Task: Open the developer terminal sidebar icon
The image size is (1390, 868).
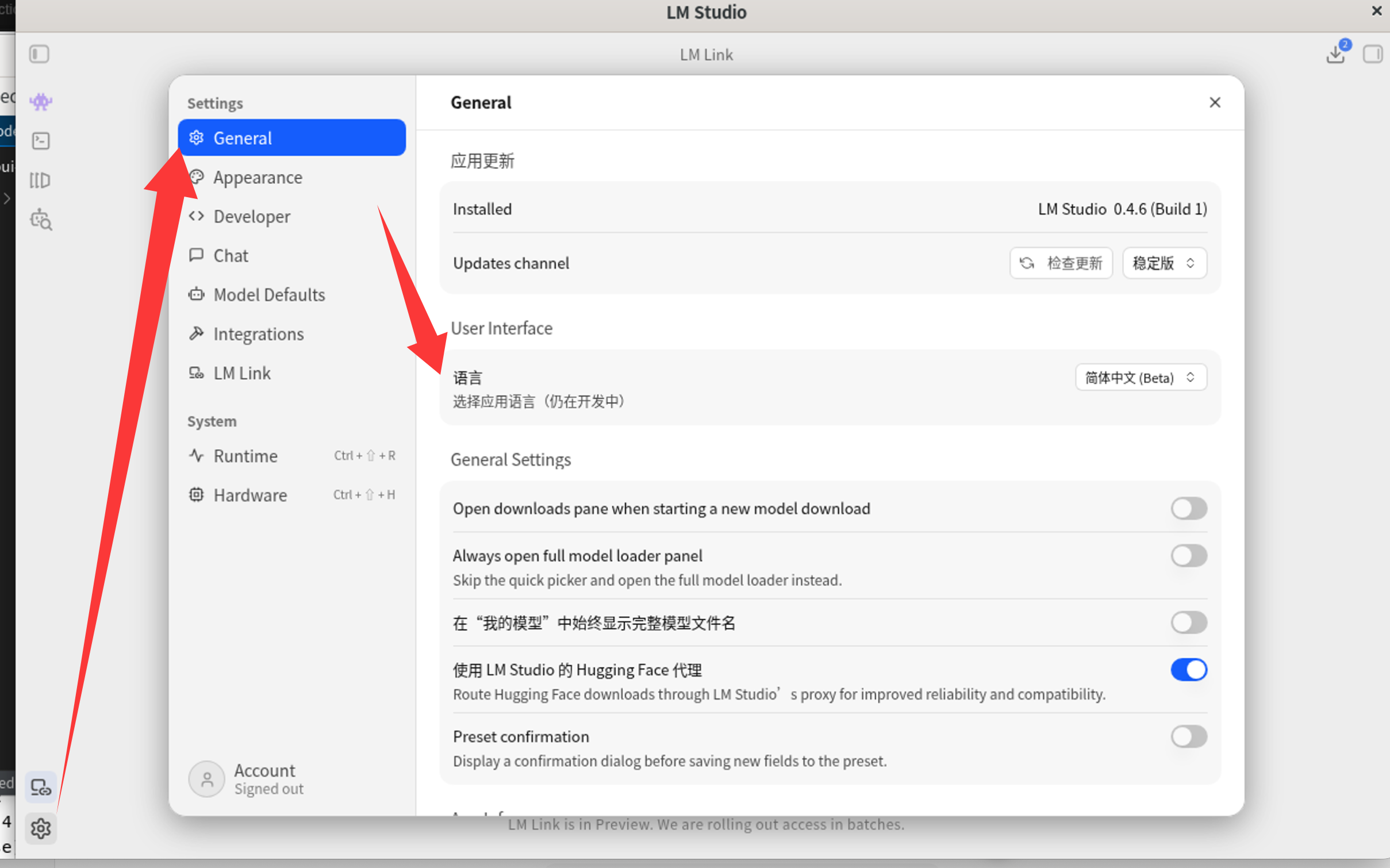Action: 41,141
